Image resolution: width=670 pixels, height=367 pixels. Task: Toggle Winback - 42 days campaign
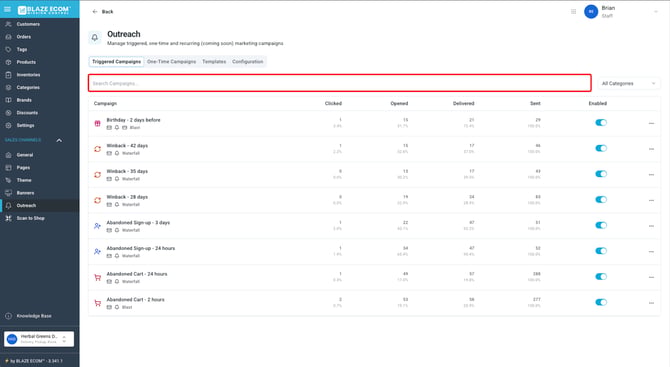point(601,148)
